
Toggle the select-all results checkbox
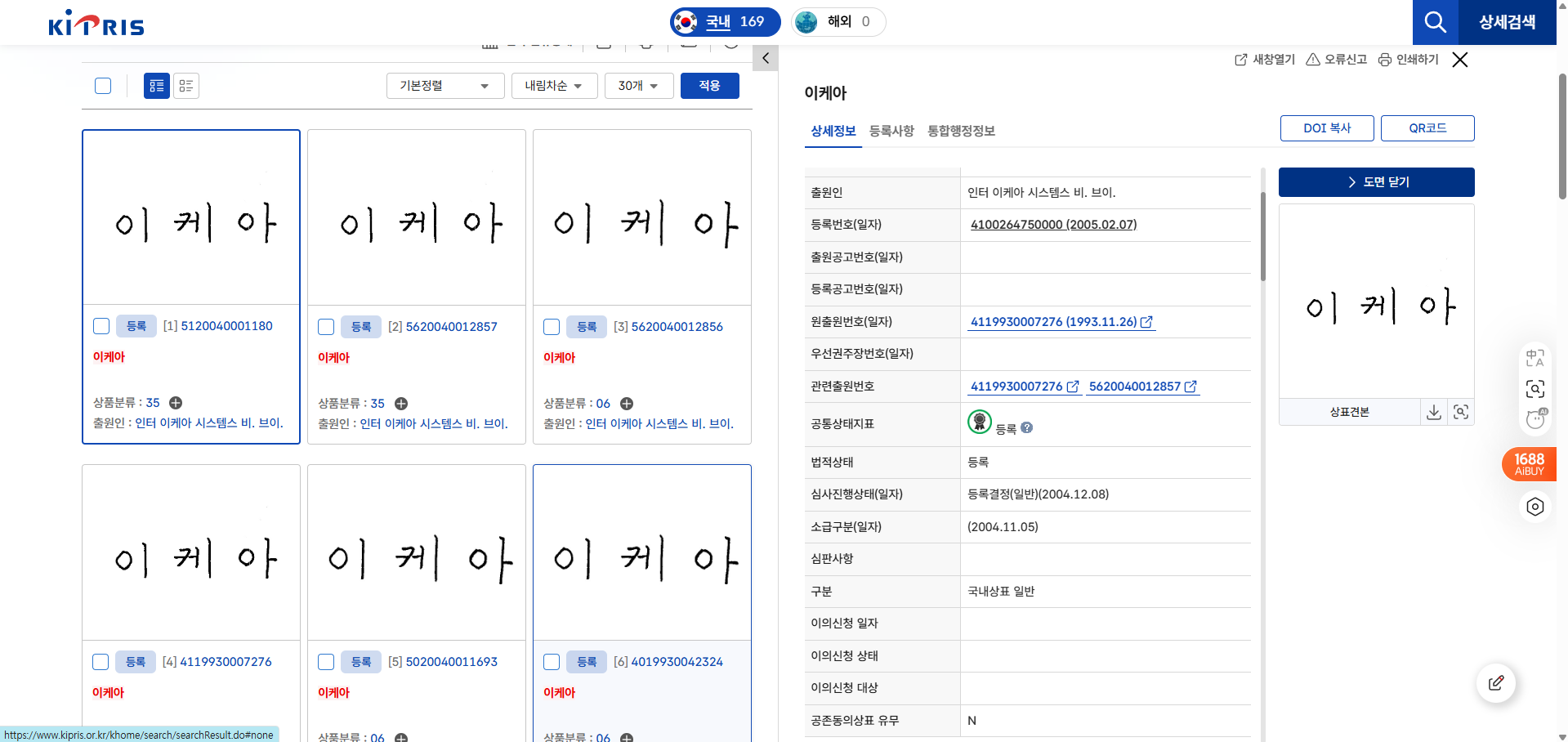tap(103, 86)
